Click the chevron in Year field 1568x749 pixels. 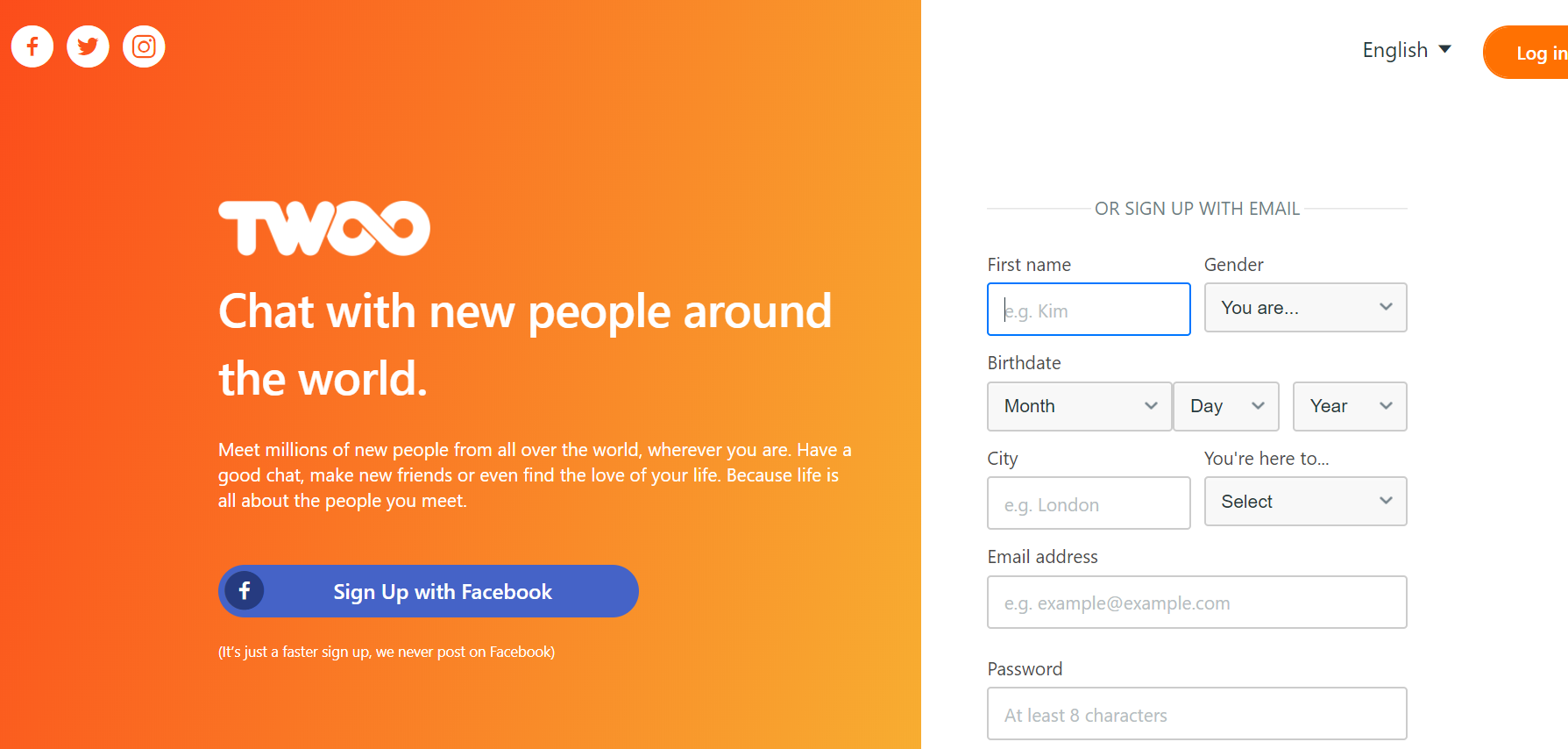(x=1386, y=406)
